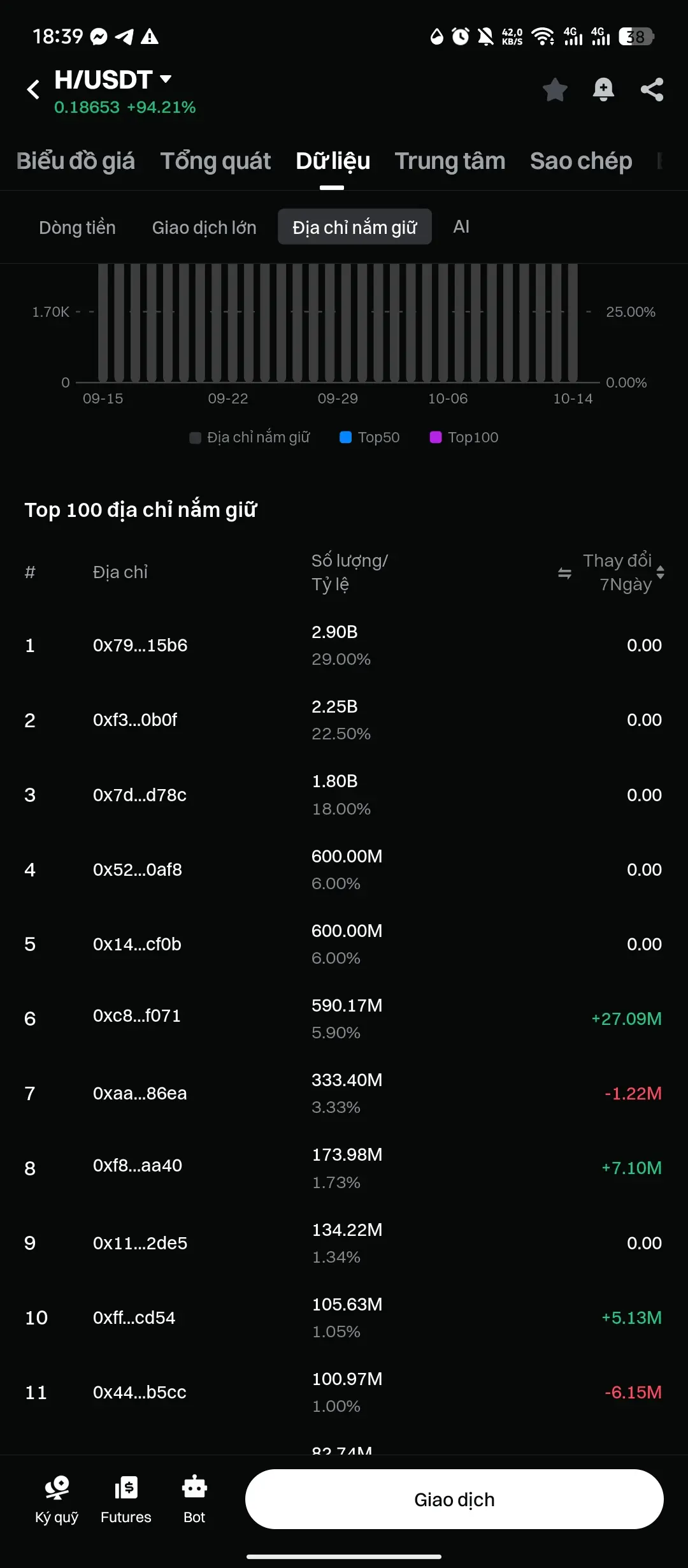Image resolution: width=688 pixels, height=1568 pixels.
Task: Switch to Tổng quát tab
Action: click(215, 161)
